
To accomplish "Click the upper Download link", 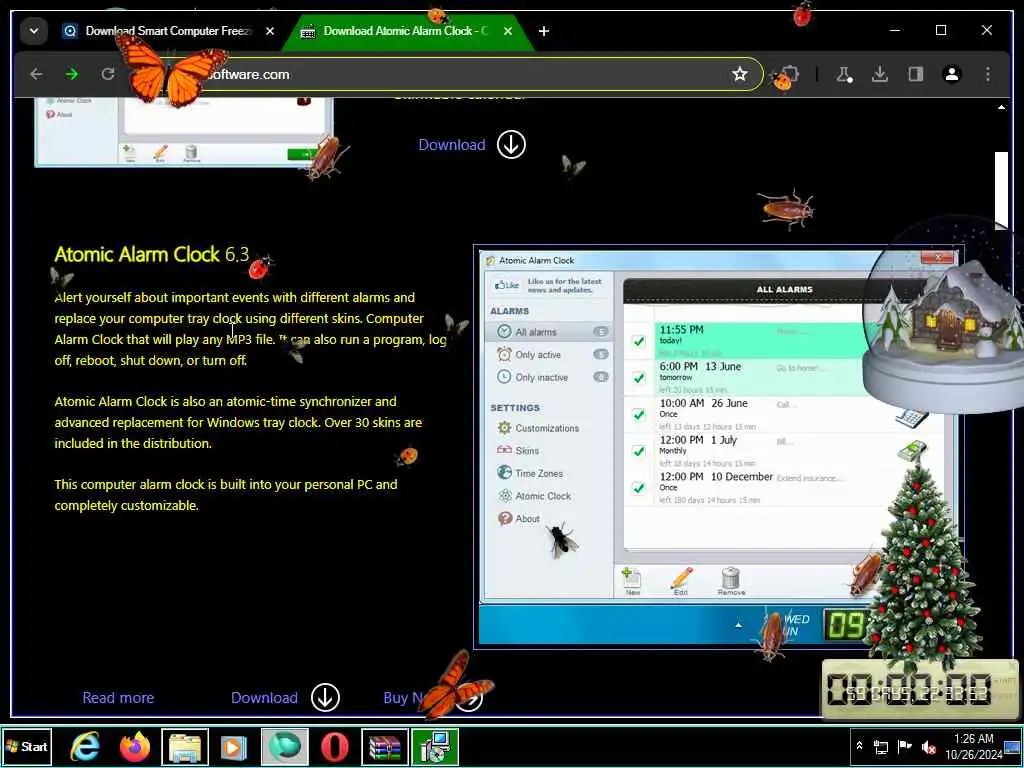I will 452,145.
